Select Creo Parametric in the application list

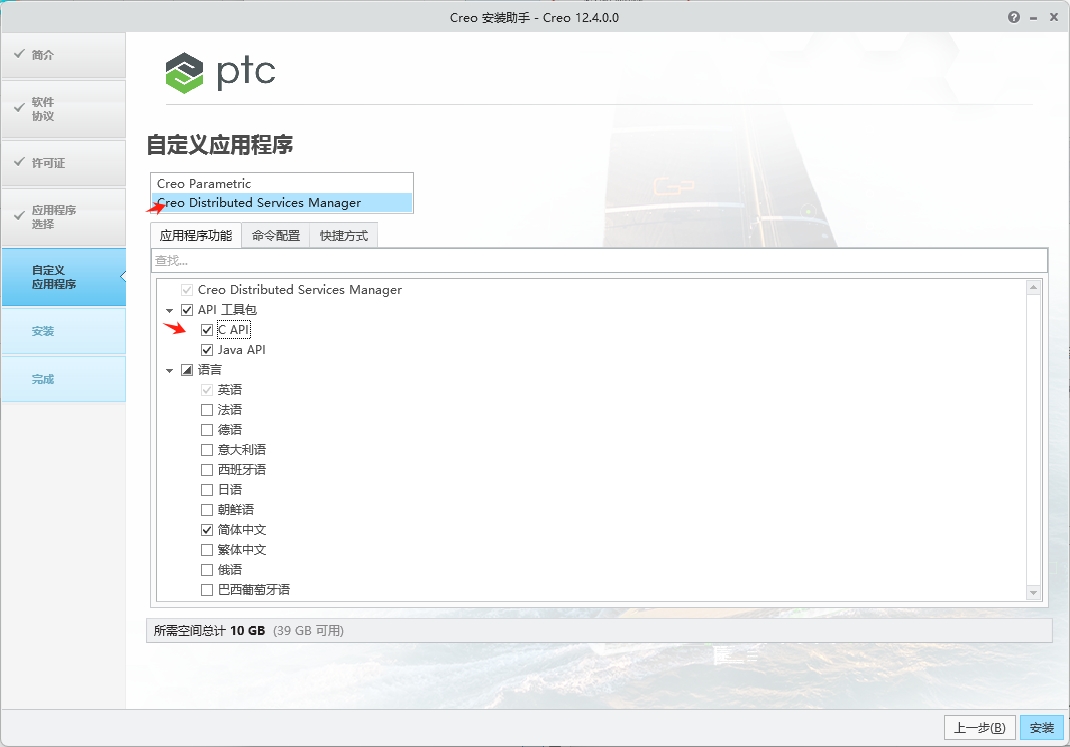pyautogui.click(x=204, y=184)
